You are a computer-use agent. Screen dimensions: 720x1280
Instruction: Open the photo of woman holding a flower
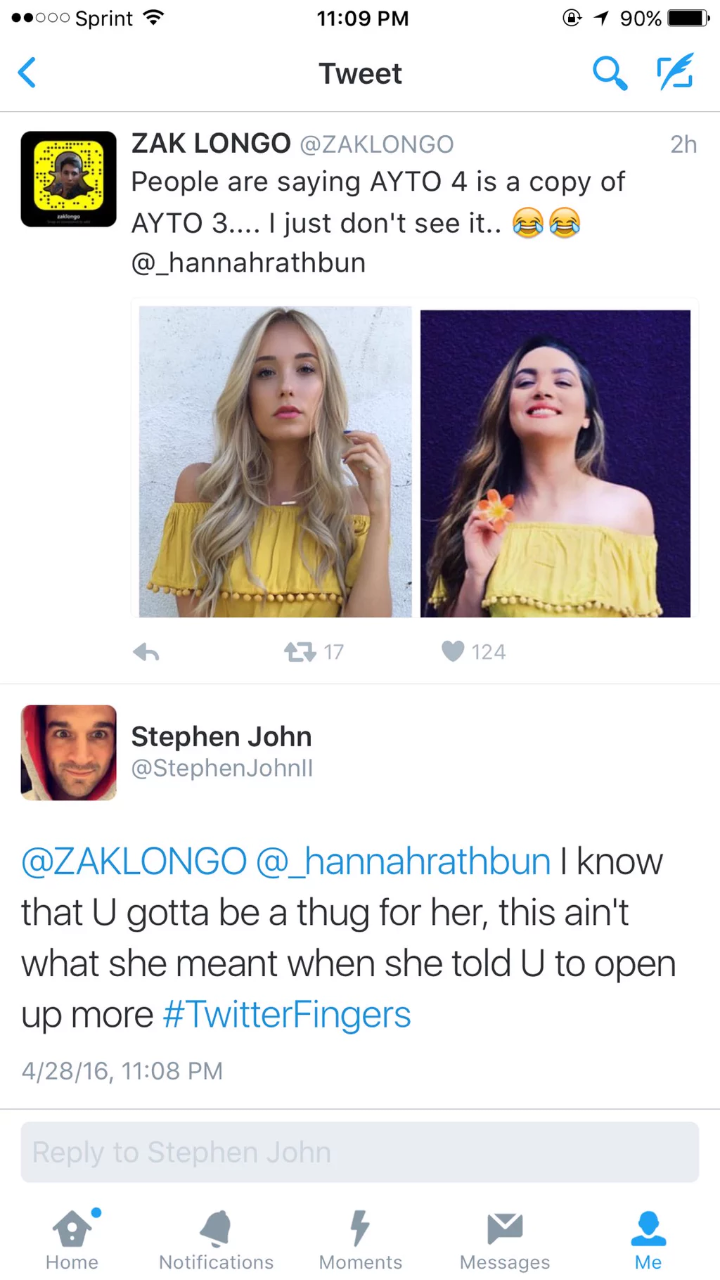pos(555,463)
